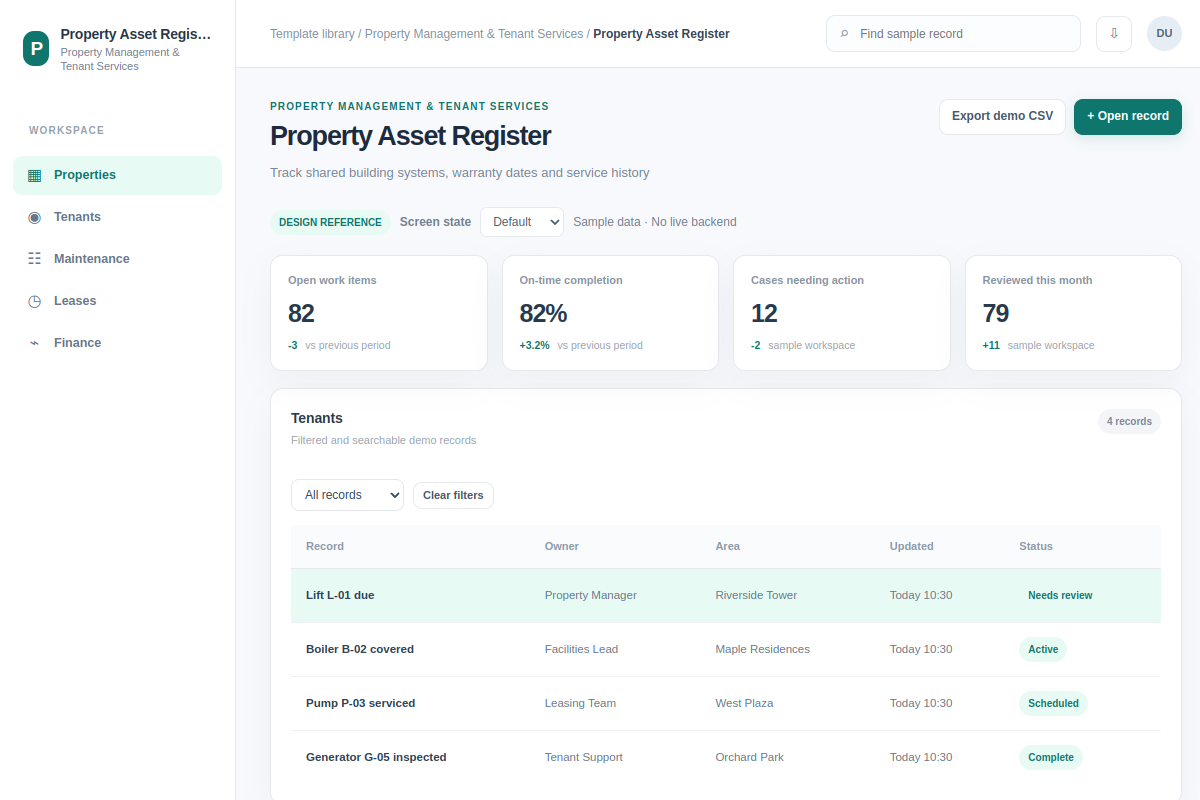This screenshot has height=800, width=1200.
Task: Navigate to Leases
Action: (x=117, y=301)
